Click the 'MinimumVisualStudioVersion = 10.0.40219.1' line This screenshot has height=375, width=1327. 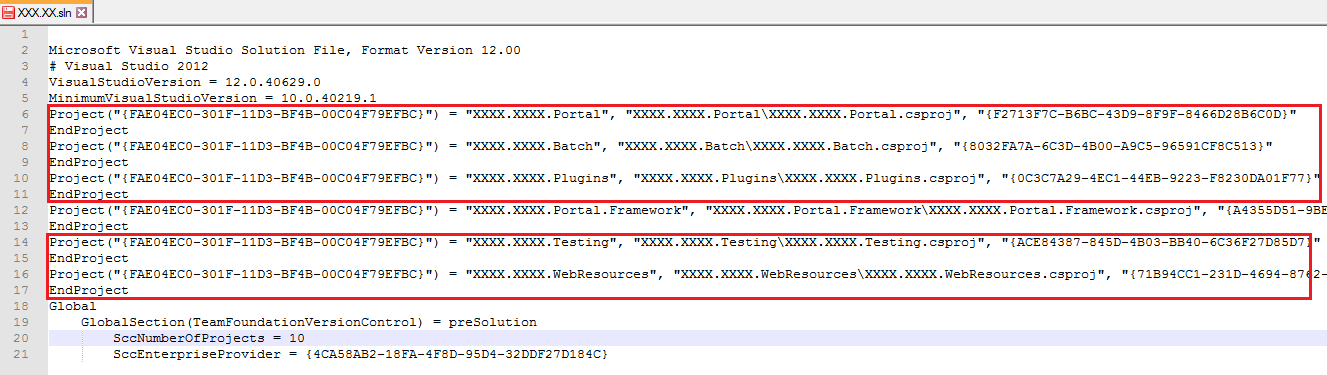click(x=212, y=98)
